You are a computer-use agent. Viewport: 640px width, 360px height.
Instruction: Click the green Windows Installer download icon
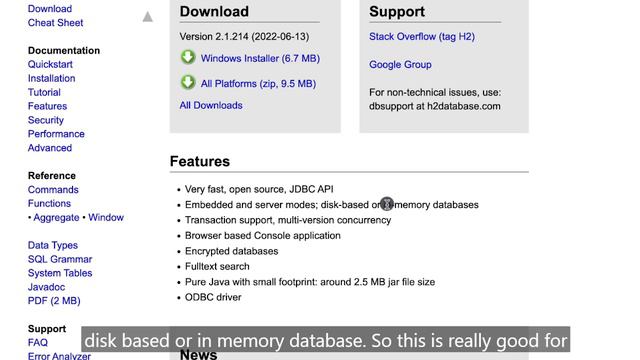pyautogui.click(x=188, y=57)
